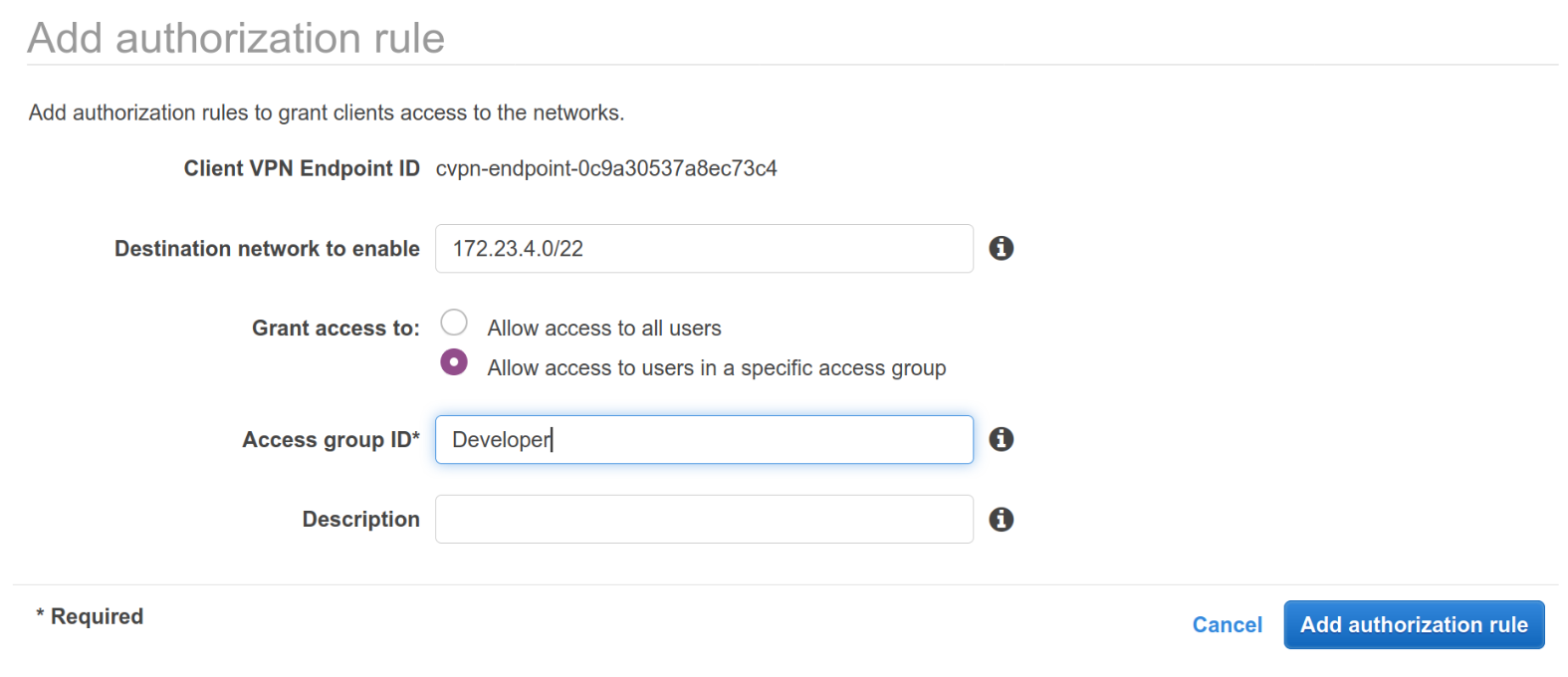Click into the empty Description text box
This screenshot has height=677, width=1568.
click(703, 520)
